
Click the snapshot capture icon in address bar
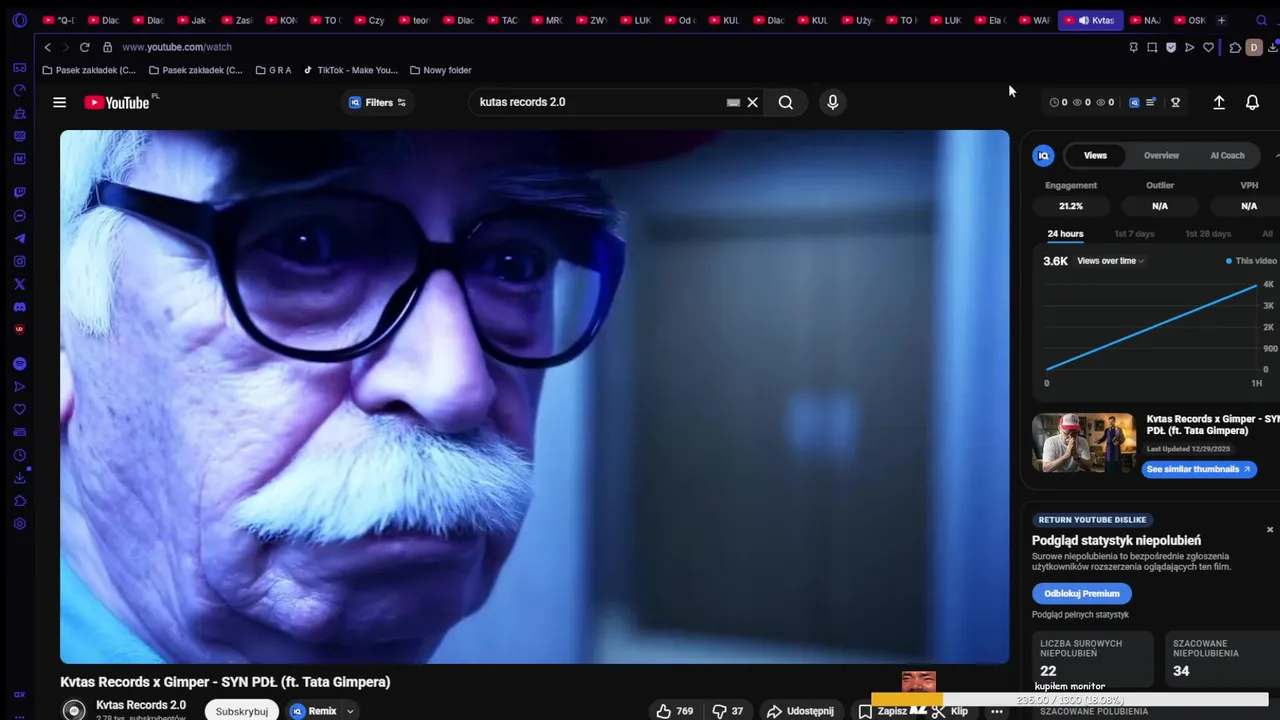(x=1152, y=47)
